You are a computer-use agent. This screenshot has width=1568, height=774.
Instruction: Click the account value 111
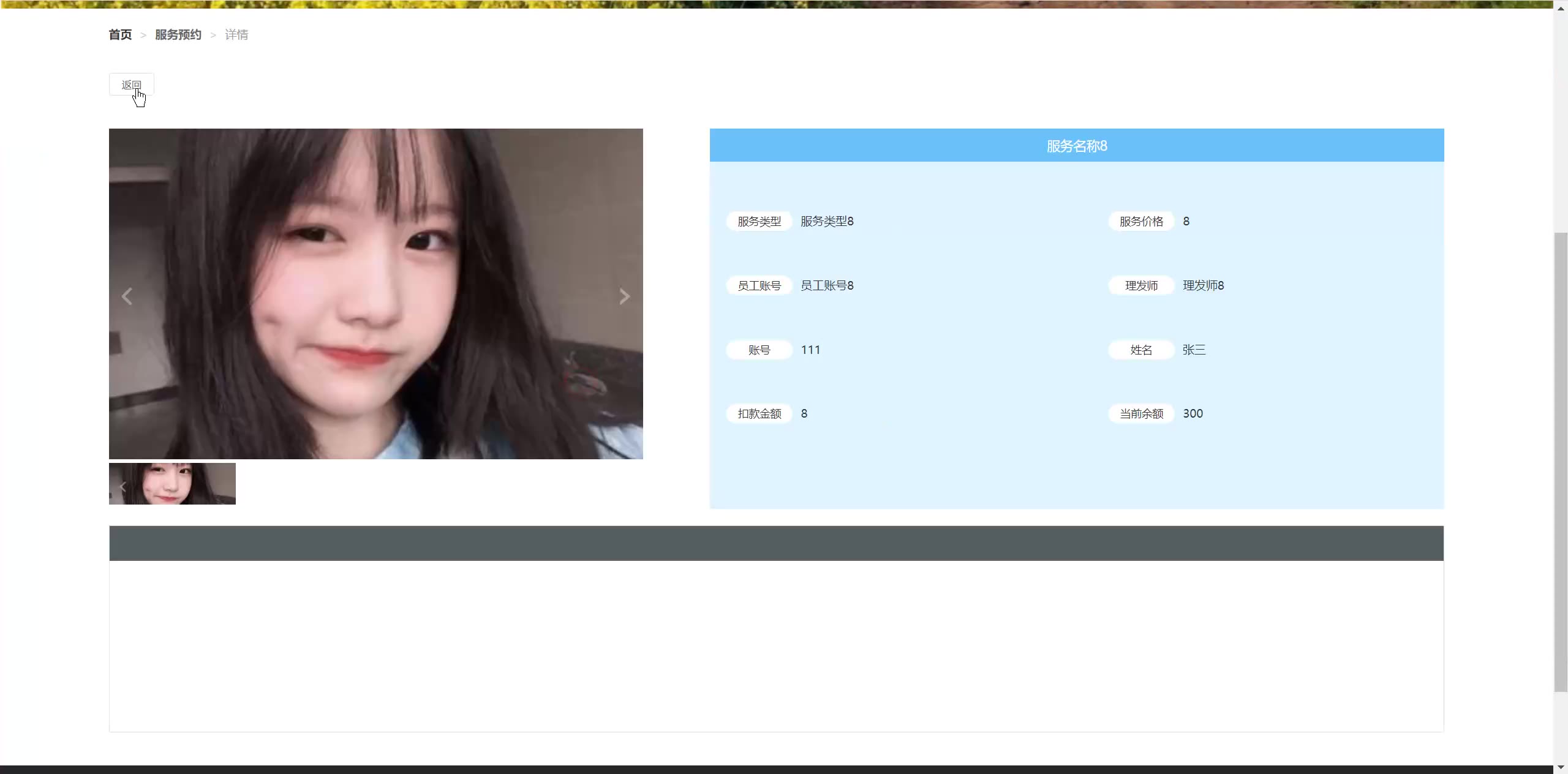click(810, 350)
